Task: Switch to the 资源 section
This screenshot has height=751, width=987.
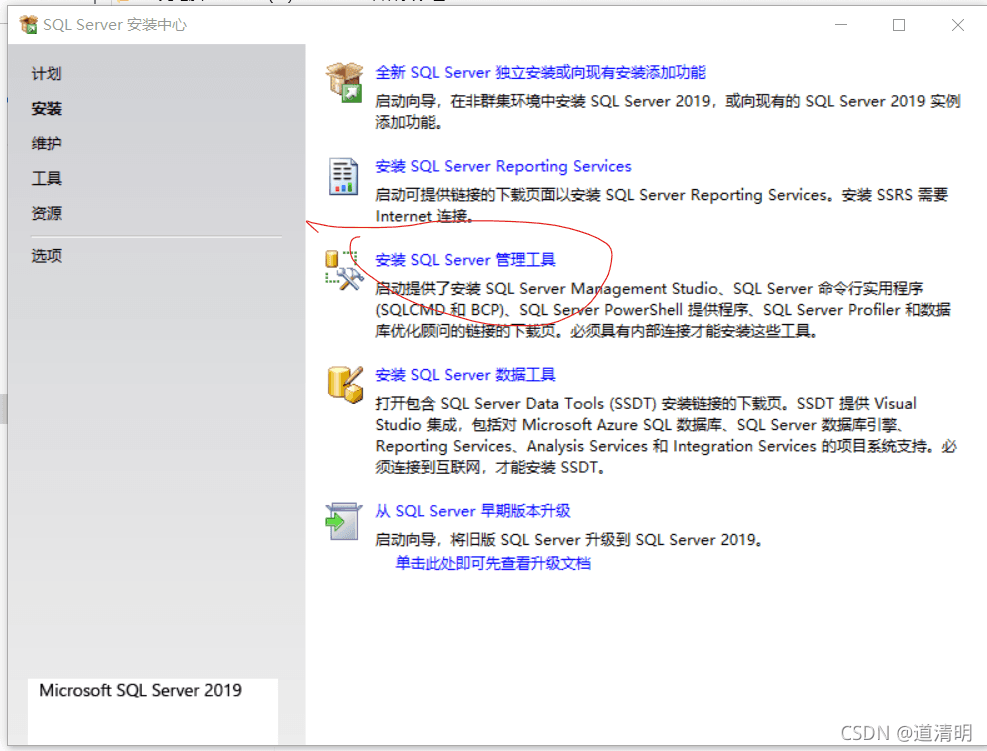Action: (47, 213)
